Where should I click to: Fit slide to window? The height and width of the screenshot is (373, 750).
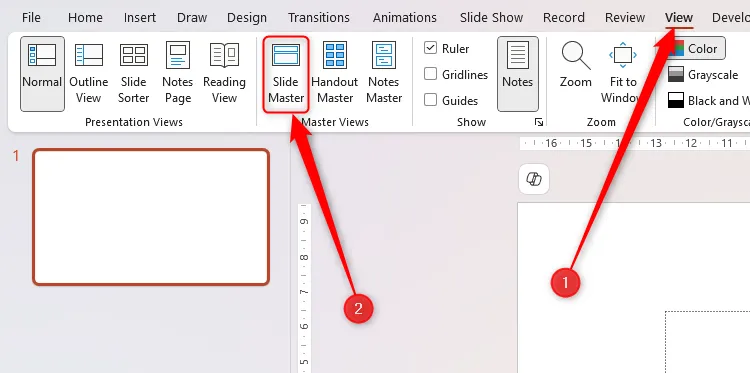coord(623,74)
